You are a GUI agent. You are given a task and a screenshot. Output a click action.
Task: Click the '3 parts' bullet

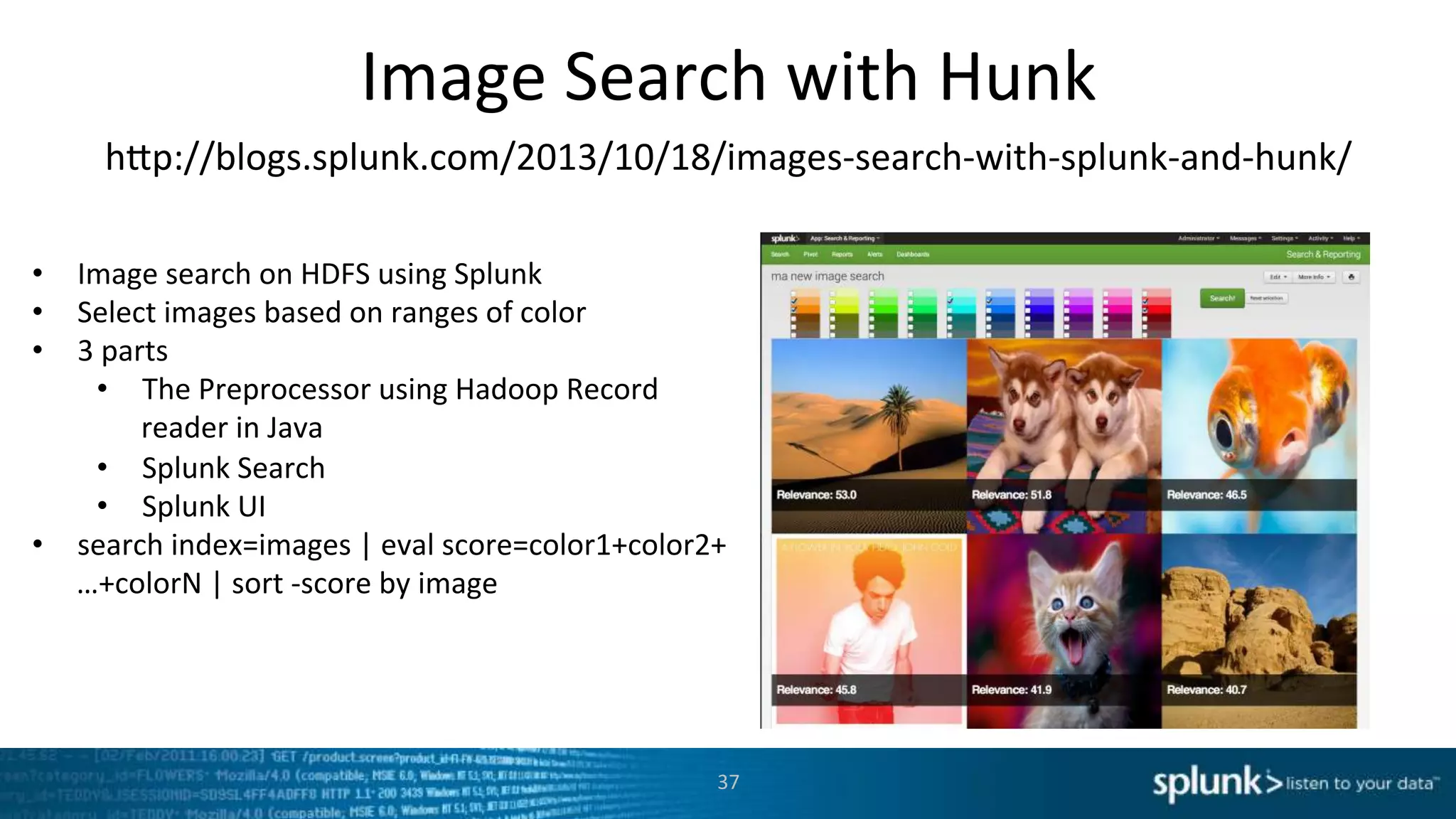tap(122, 351)
